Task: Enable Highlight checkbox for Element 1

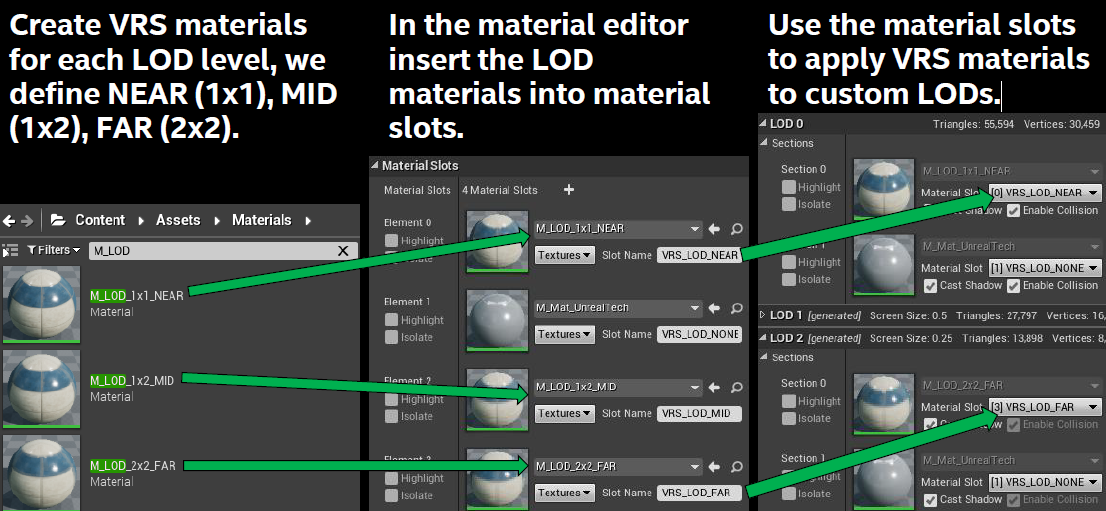Action: [391, 320]
